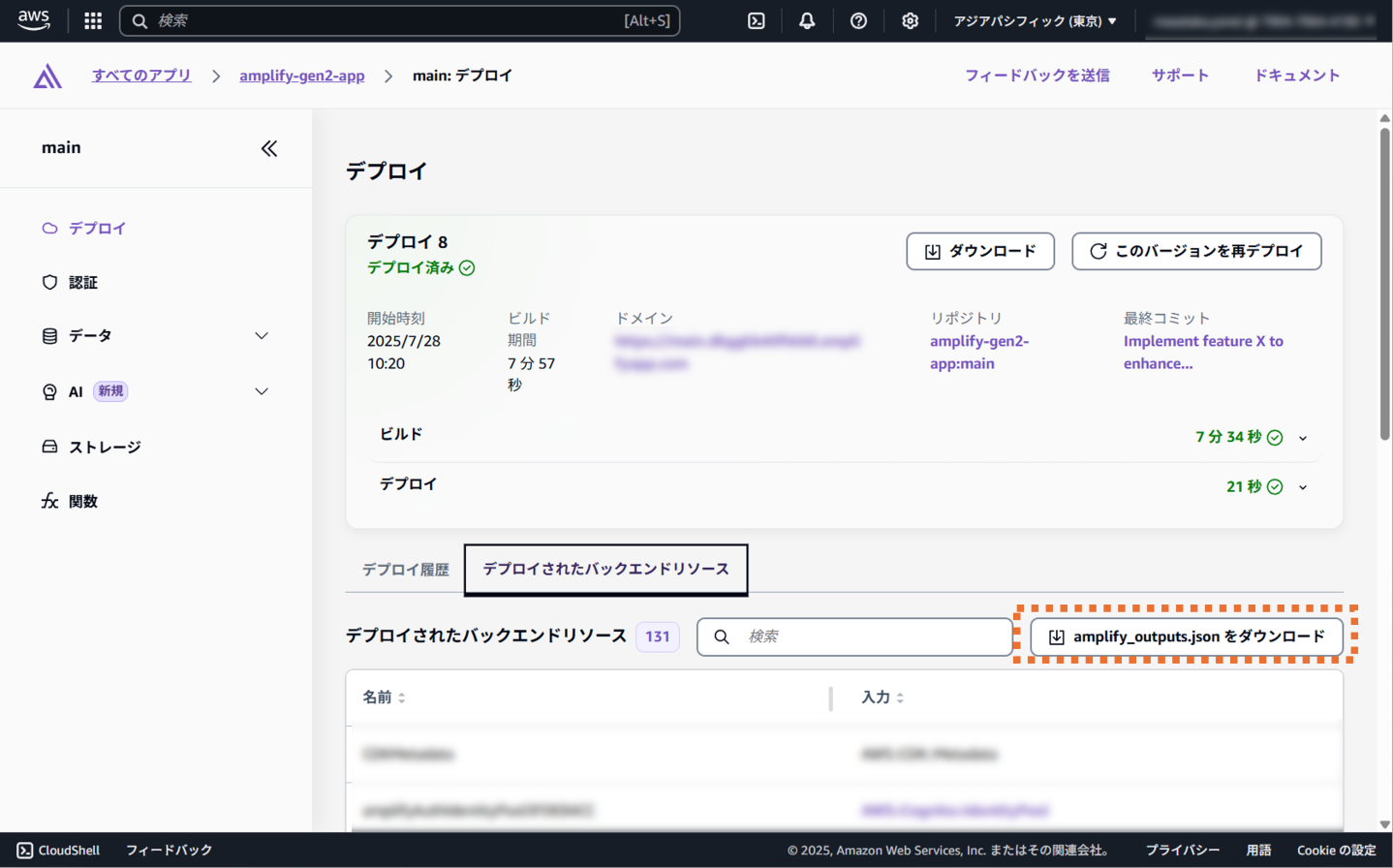
Task: Open ストレージ in the sidebar
Action: 105,447
